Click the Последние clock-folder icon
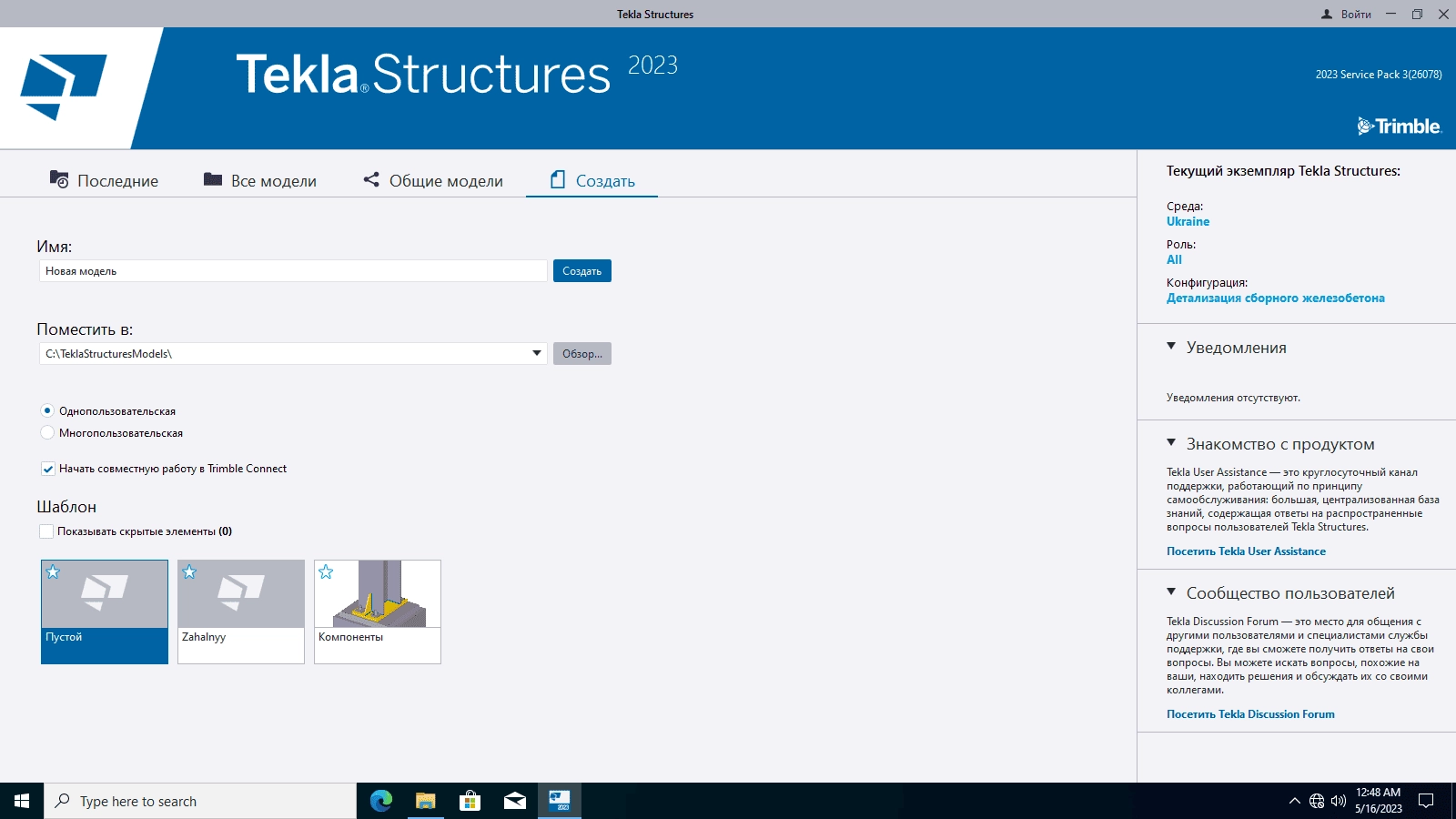The width and height of the screenshot is (1456, 819). [x=59, y=179]
